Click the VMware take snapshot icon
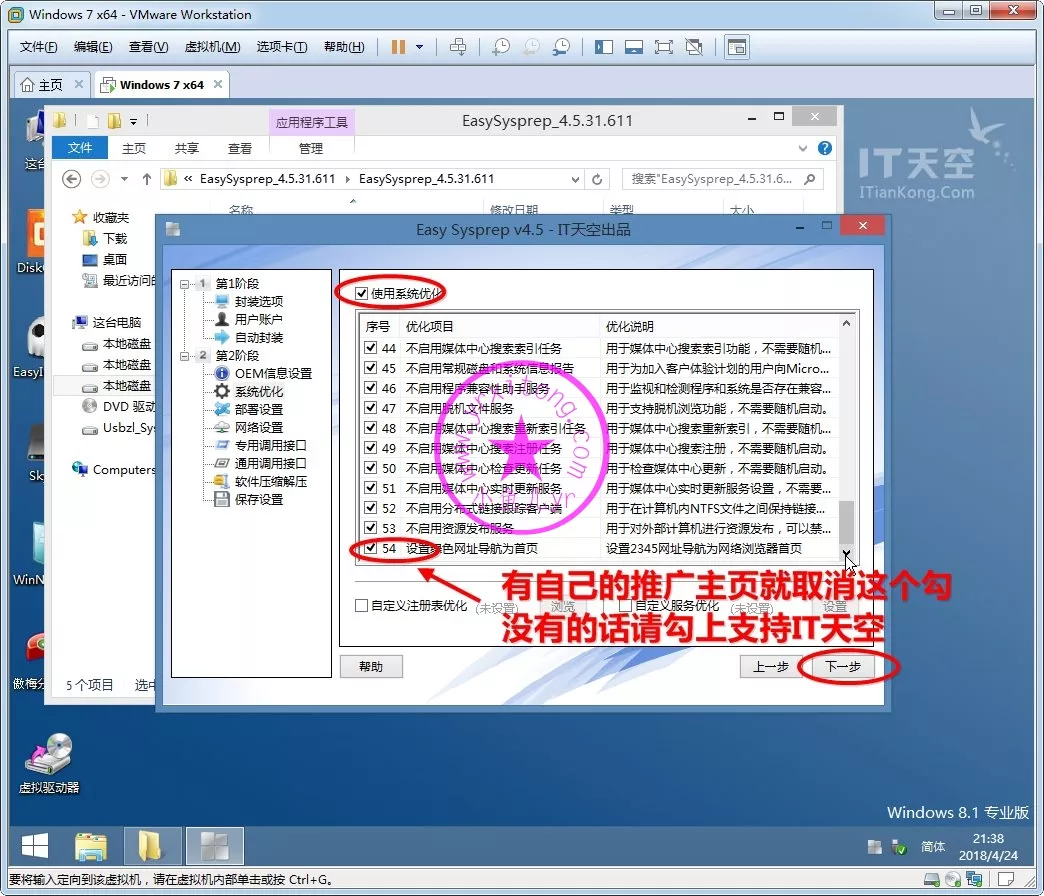1044x896 pixels. point(500,47)
